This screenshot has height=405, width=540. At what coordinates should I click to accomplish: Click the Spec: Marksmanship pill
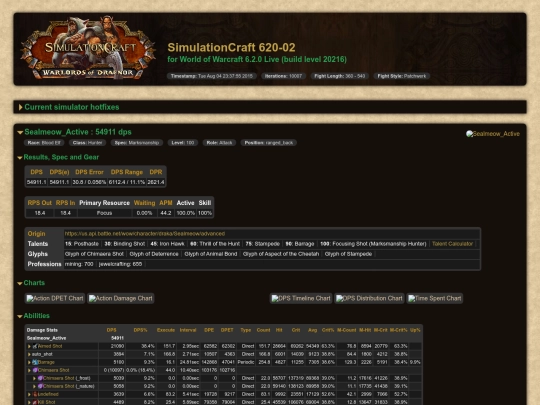[137, 143]
